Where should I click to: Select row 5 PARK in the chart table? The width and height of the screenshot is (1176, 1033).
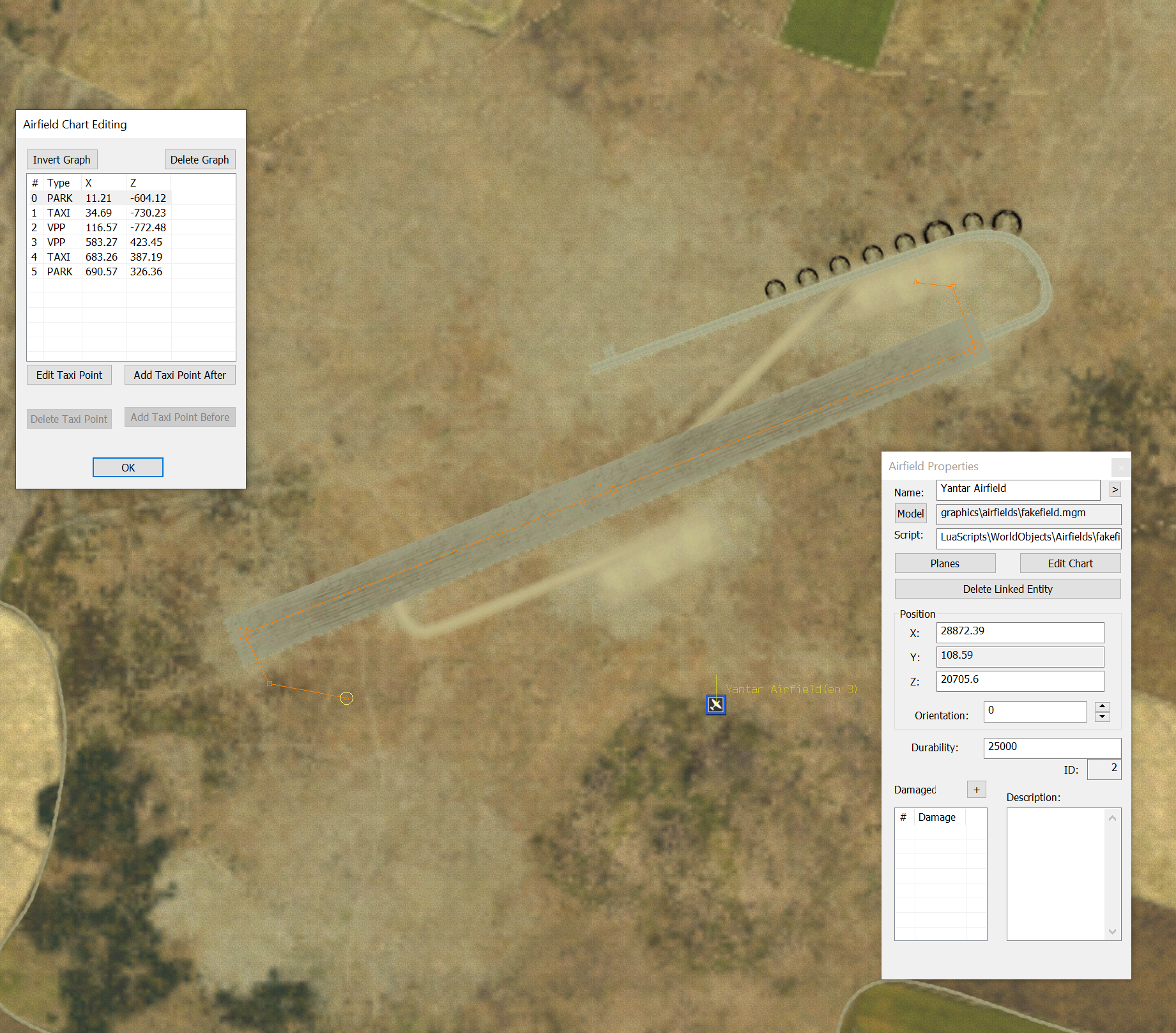coord(99,272)
